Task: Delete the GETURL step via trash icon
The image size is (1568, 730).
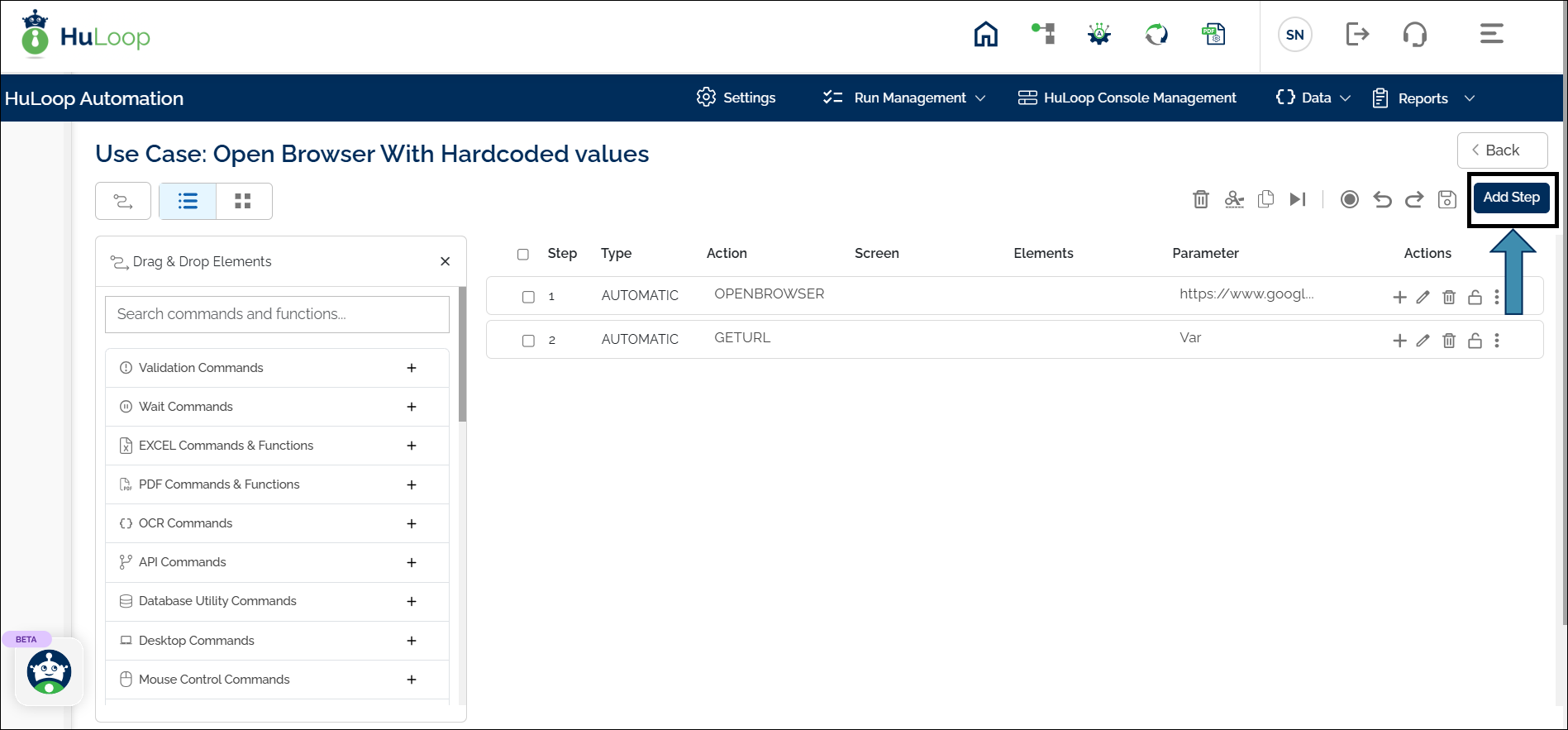Action: coord(1448,341)
